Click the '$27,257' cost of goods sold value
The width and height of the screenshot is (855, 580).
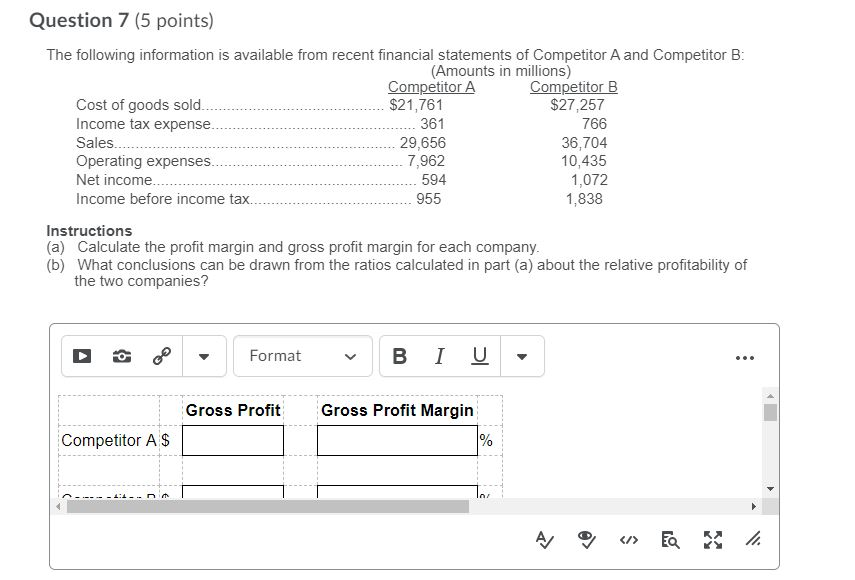tap(577, 105)
